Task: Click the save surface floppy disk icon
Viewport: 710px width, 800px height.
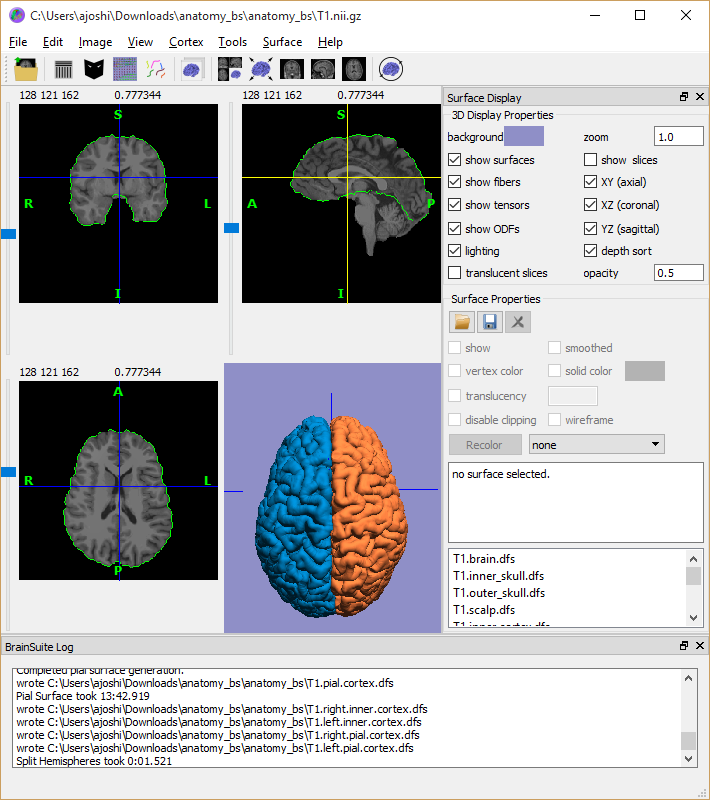Action: pos(490,321)
